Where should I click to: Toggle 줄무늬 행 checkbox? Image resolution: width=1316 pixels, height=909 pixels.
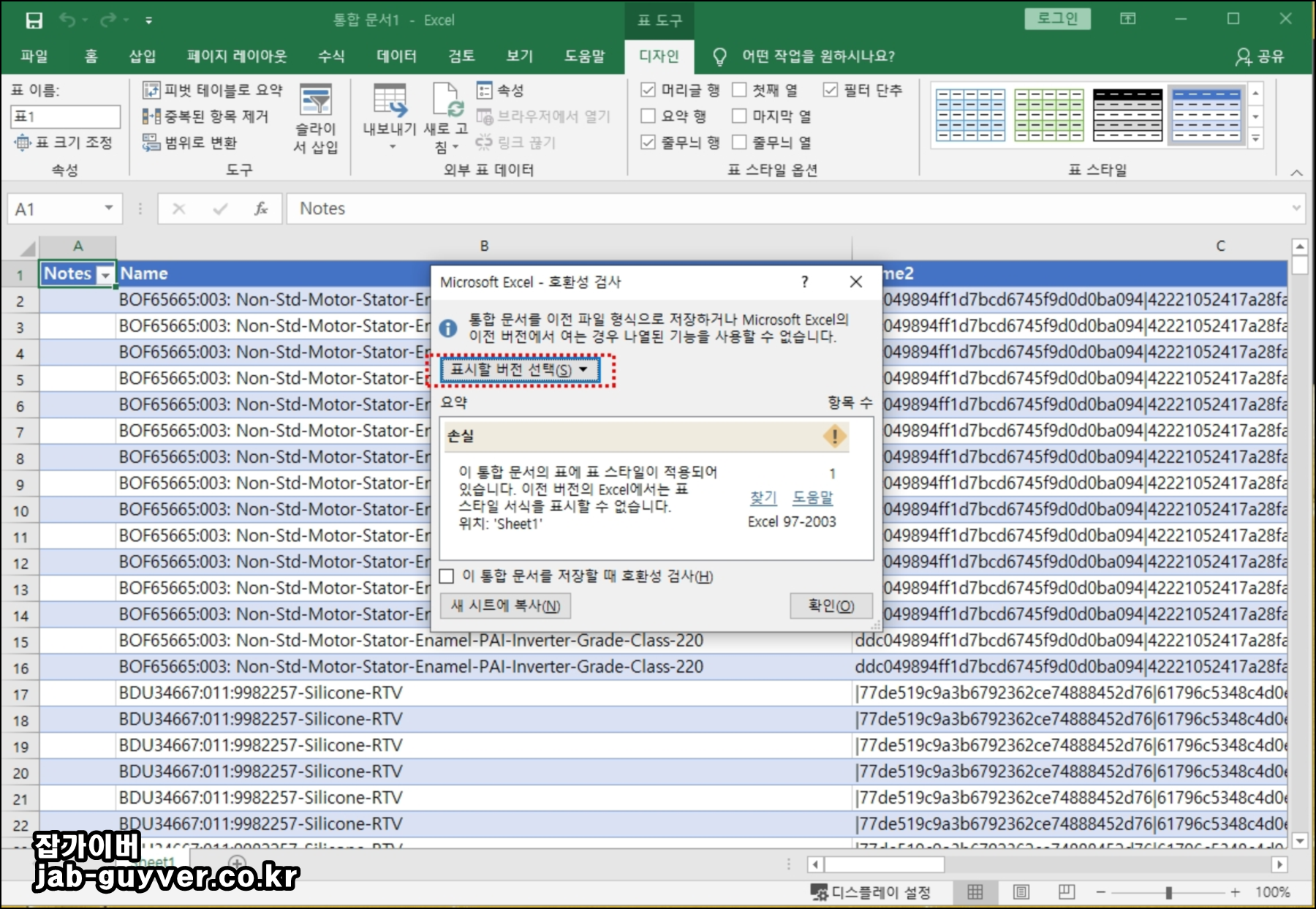(x=648, y=142)
